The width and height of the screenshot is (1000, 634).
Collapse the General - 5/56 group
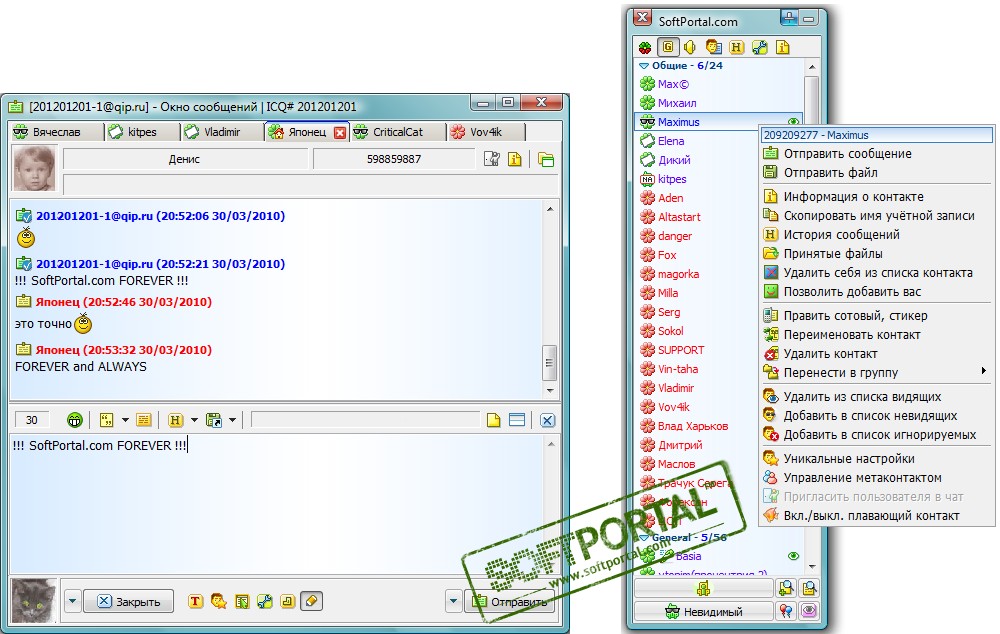pyautogui.click(x=643, y=538)
